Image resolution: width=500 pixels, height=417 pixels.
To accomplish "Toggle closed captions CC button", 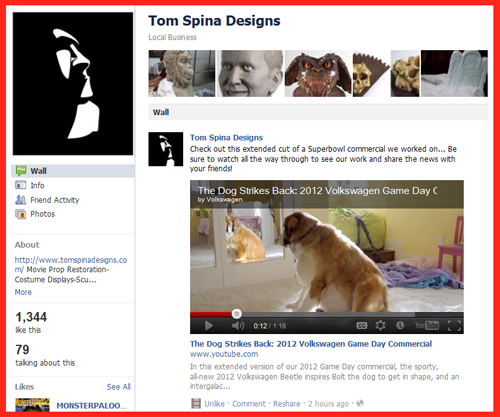I will point(362,325).
